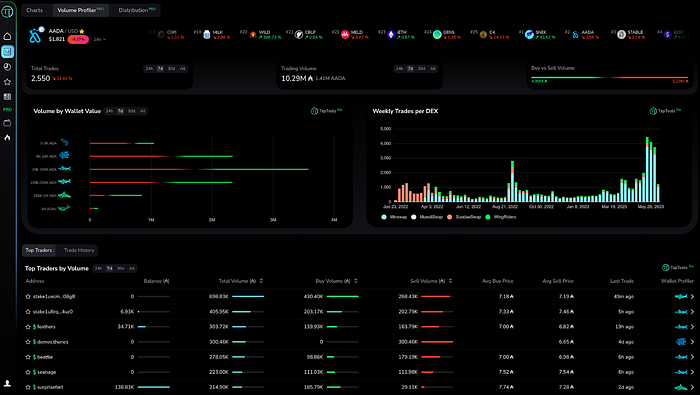The image size is (700, 395).
Task: Favorite the $beattie trader
Action: (x=28, y=357)
